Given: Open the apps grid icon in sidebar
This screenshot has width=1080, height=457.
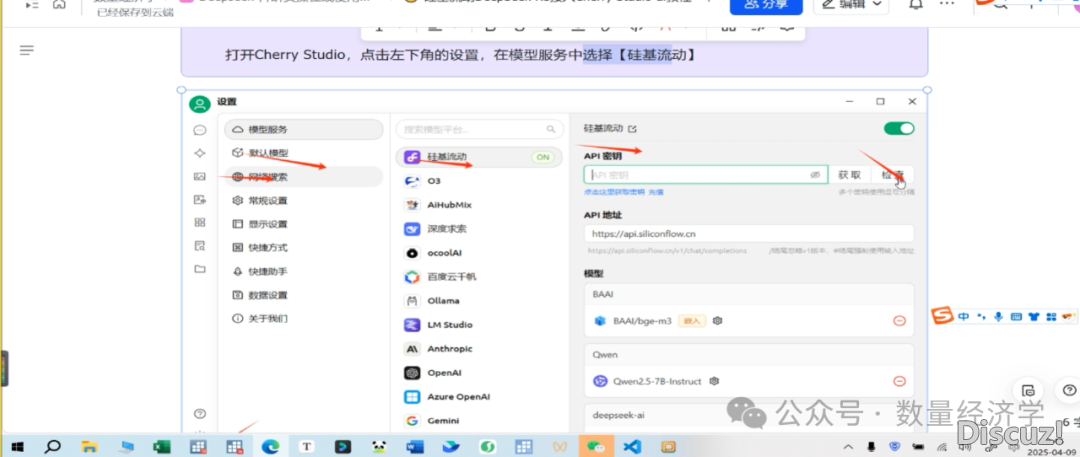Looking at the screenshot, I should point(200,223).
